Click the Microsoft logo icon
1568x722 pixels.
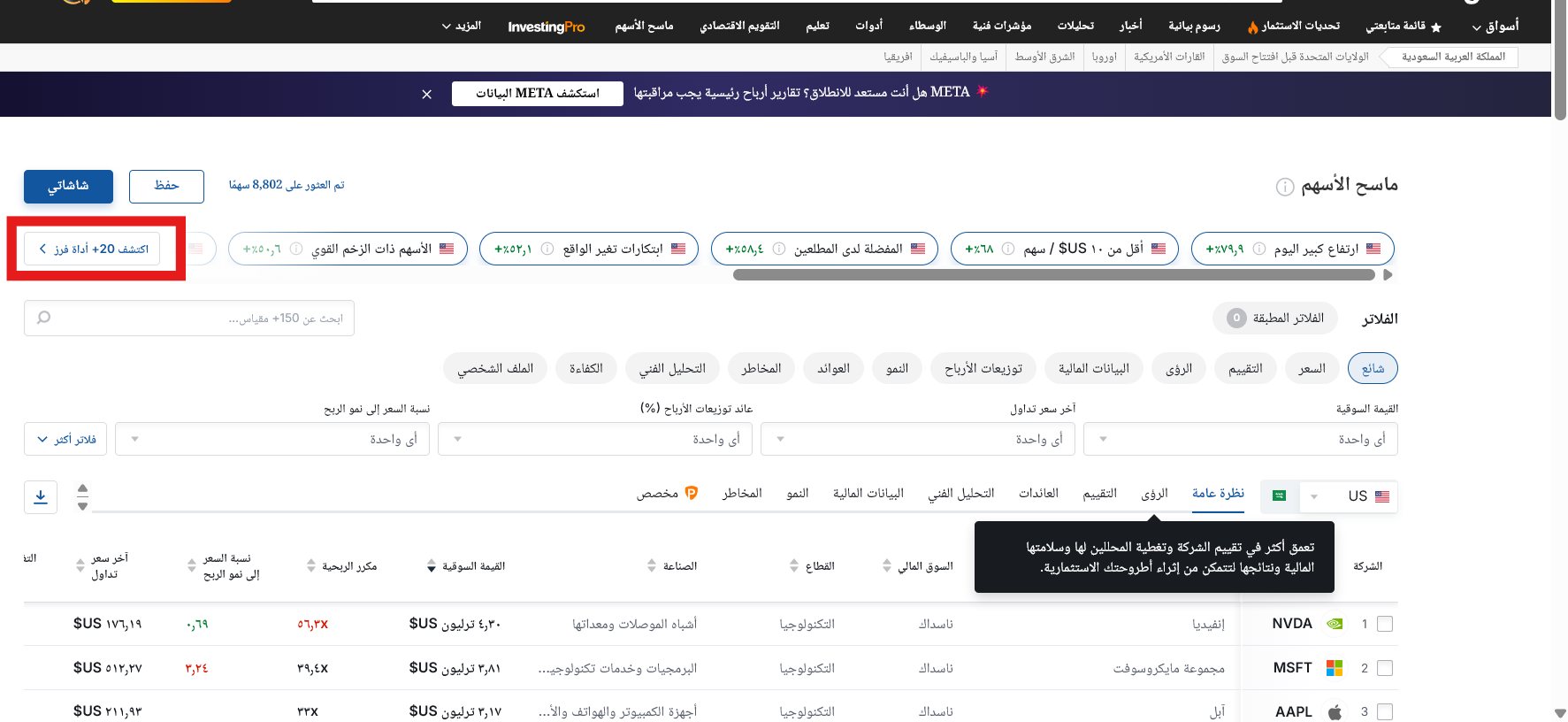click(x=1335, y=668)
